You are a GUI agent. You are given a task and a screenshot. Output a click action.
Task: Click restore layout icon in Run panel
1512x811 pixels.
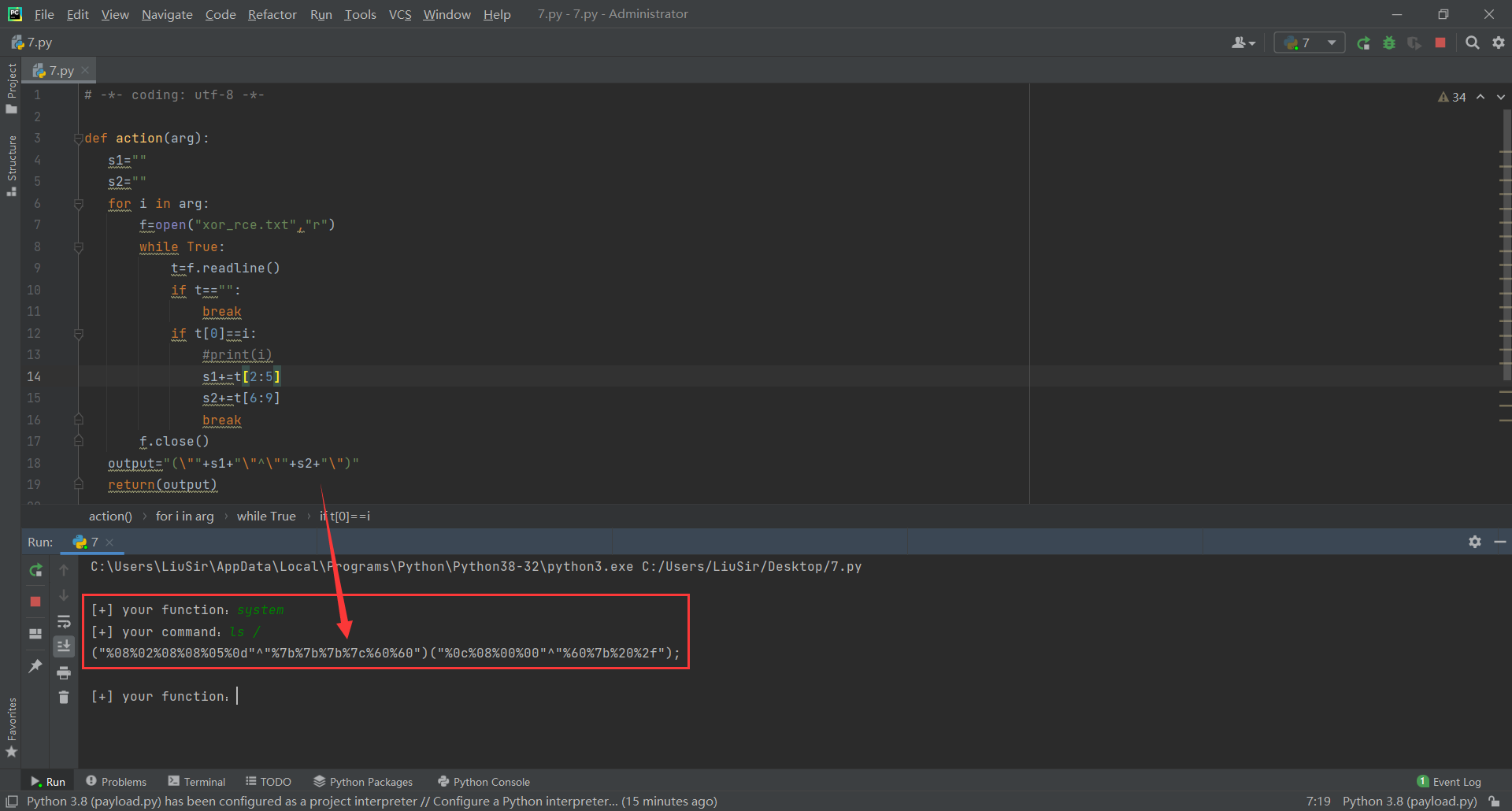[35, 634]
